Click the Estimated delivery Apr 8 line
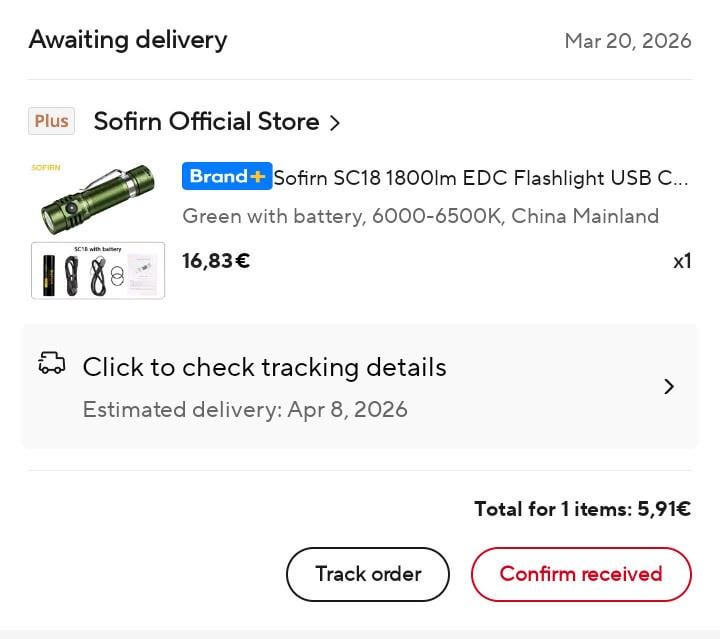The image size is (720, 639). [x=245, y=409]
